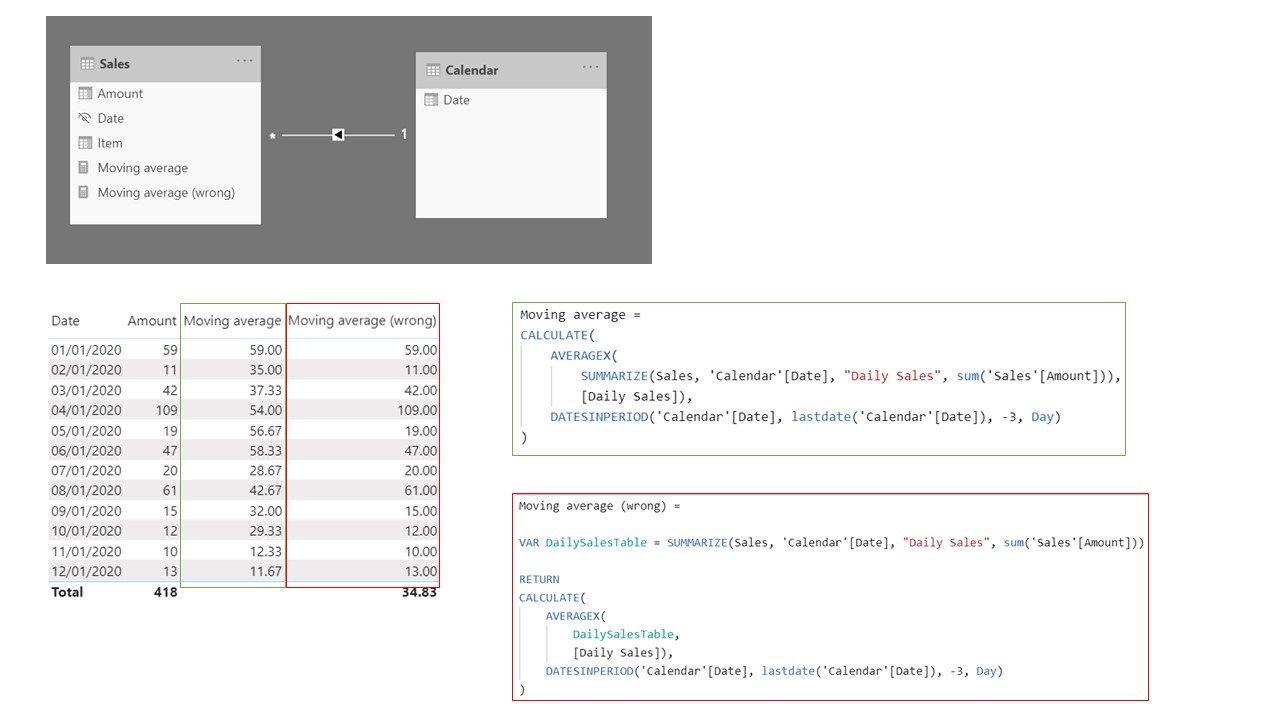The height and width of the screenshot is (720, 1280).
Task: Click the 11.67 moving average value
Action: click(265, 571)
